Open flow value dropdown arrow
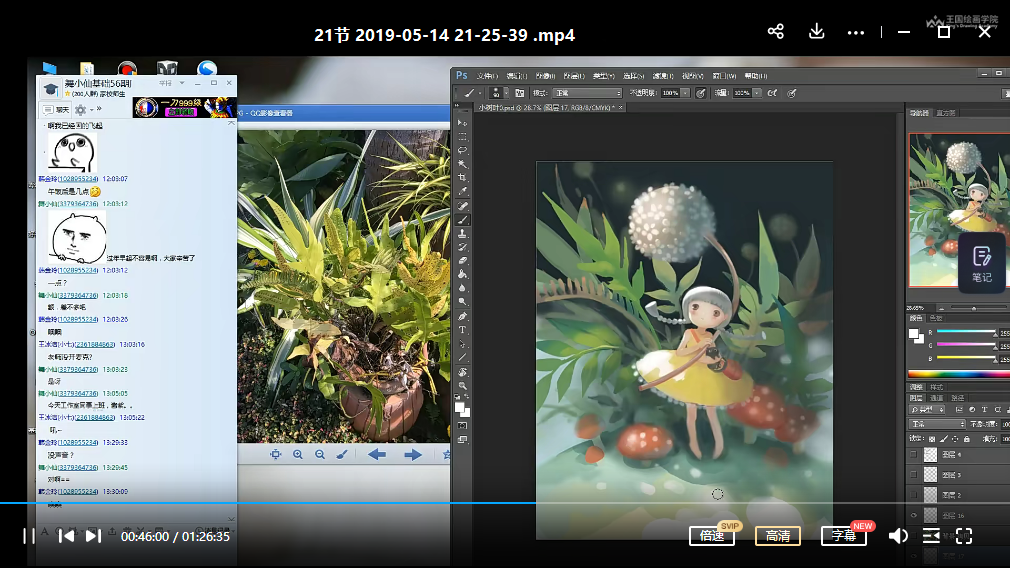Screen dimensions: 1010x568 pos(757,93)
